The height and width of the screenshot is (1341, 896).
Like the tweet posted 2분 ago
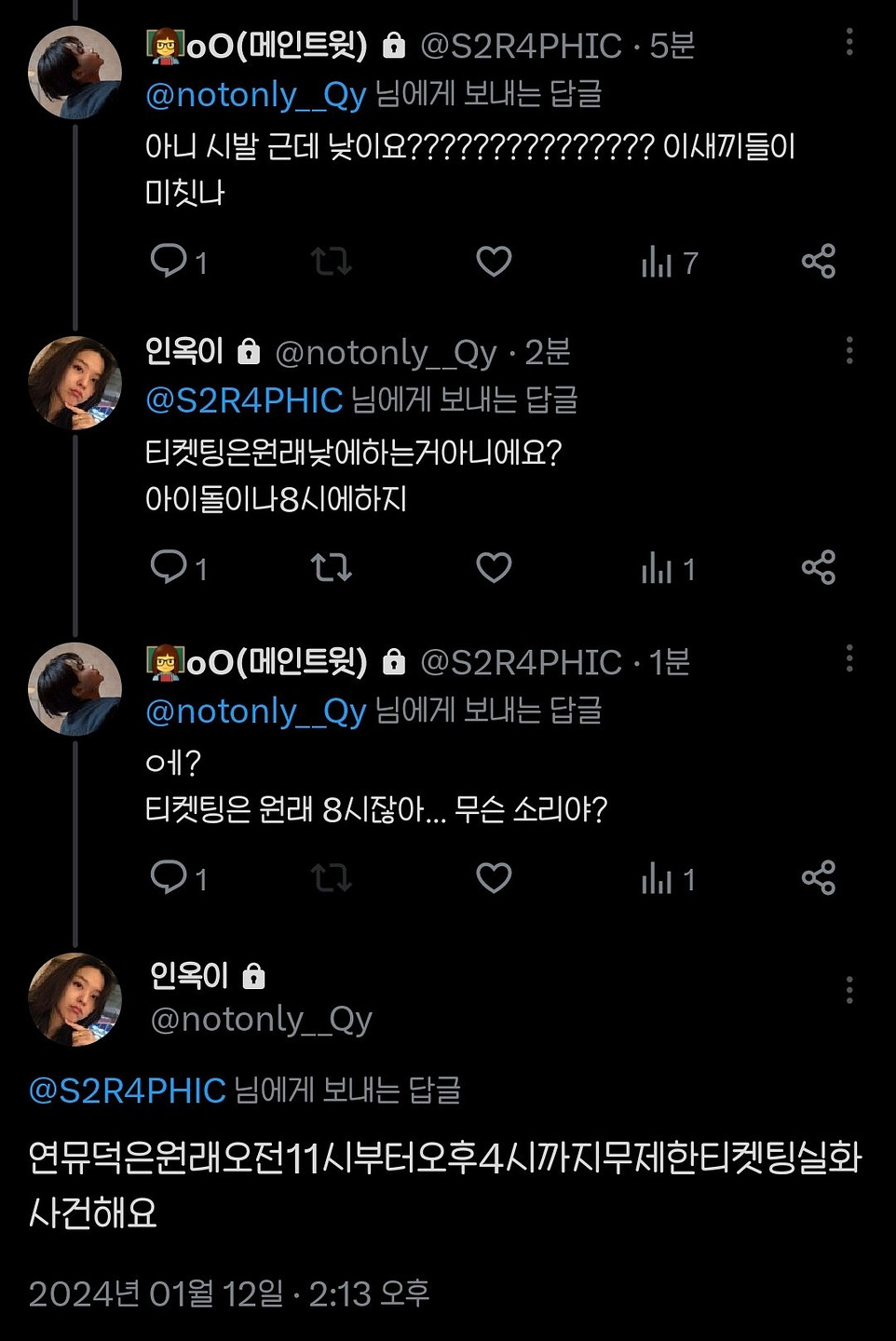[x=494, y=566]
